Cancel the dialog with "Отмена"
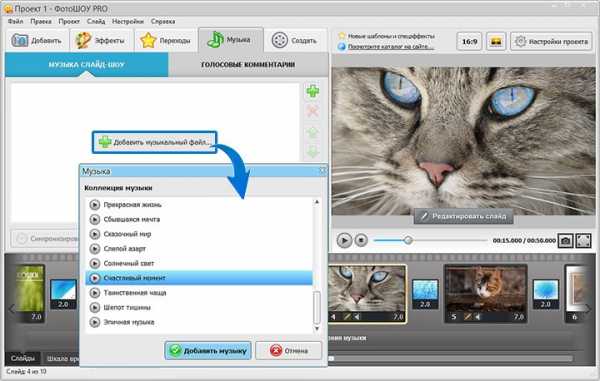Viewport: 600px width, 381px height. pos(289,350)
